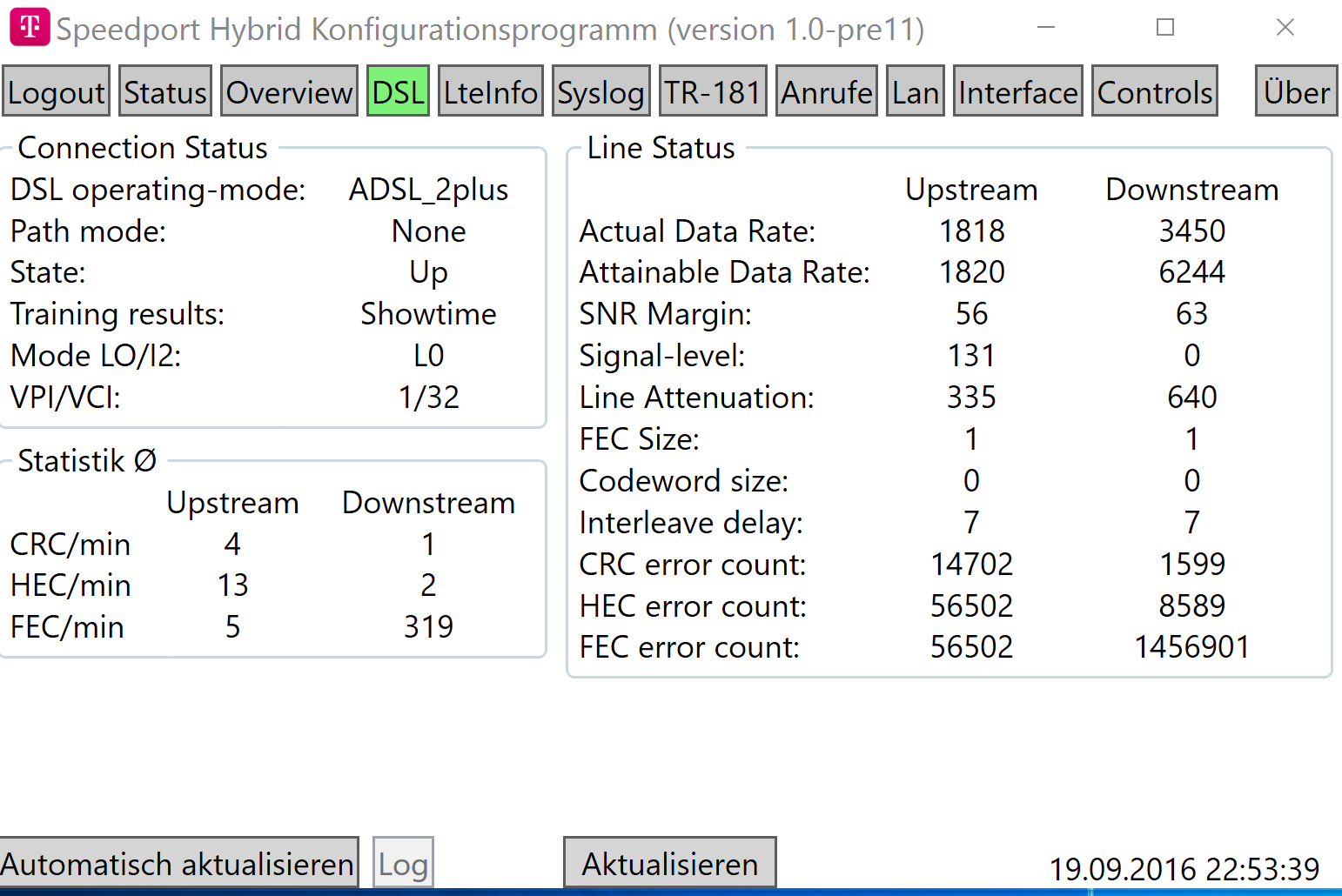Click the Codeword size label
1342x896 pixels.
click(684, 481)
